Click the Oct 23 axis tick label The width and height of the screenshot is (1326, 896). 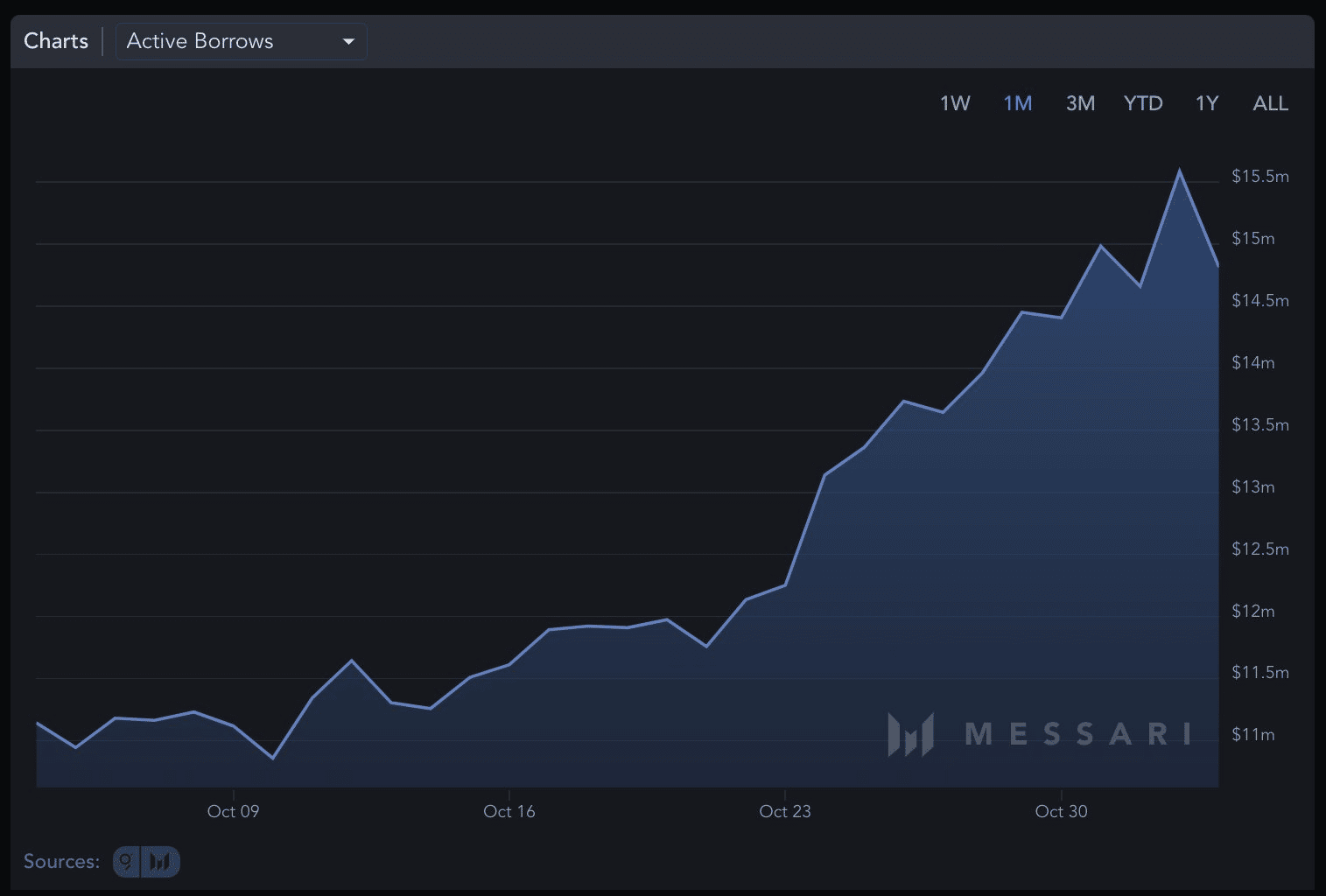click(x=785, y=811)
